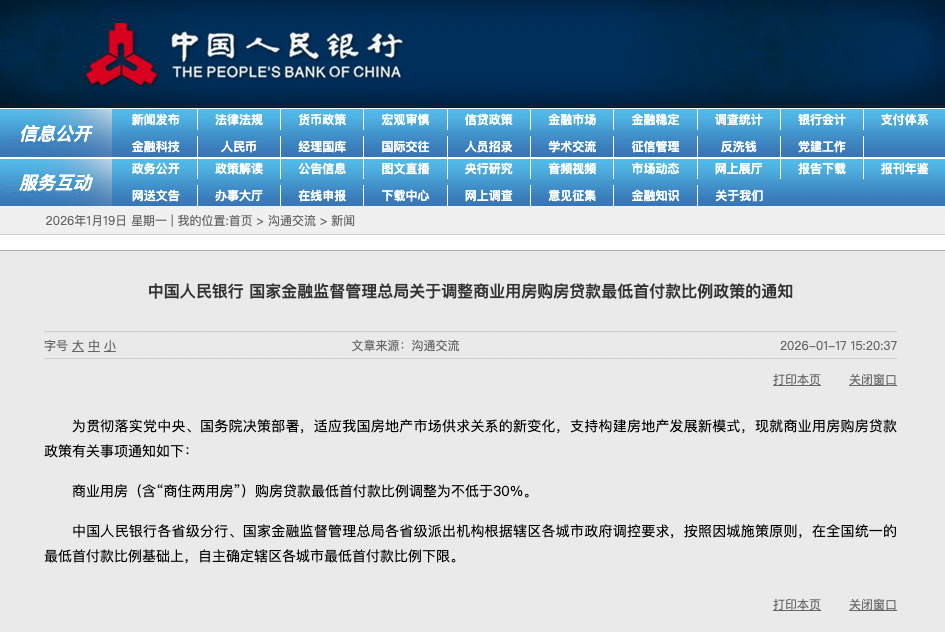945x632 pixels.
Task: Open 调查统计 navigation link
Action: tap(738, 120)
